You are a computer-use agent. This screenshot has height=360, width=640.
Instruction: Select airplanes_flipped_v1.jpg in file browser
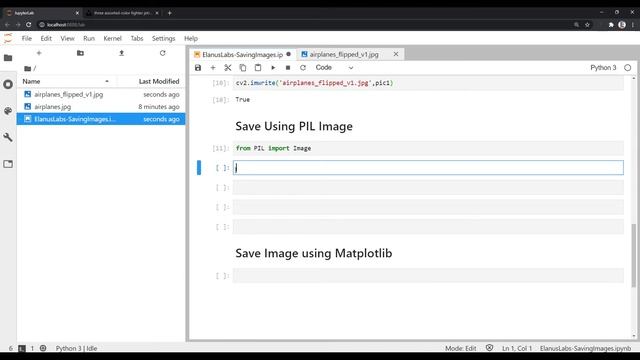[101, 94]
